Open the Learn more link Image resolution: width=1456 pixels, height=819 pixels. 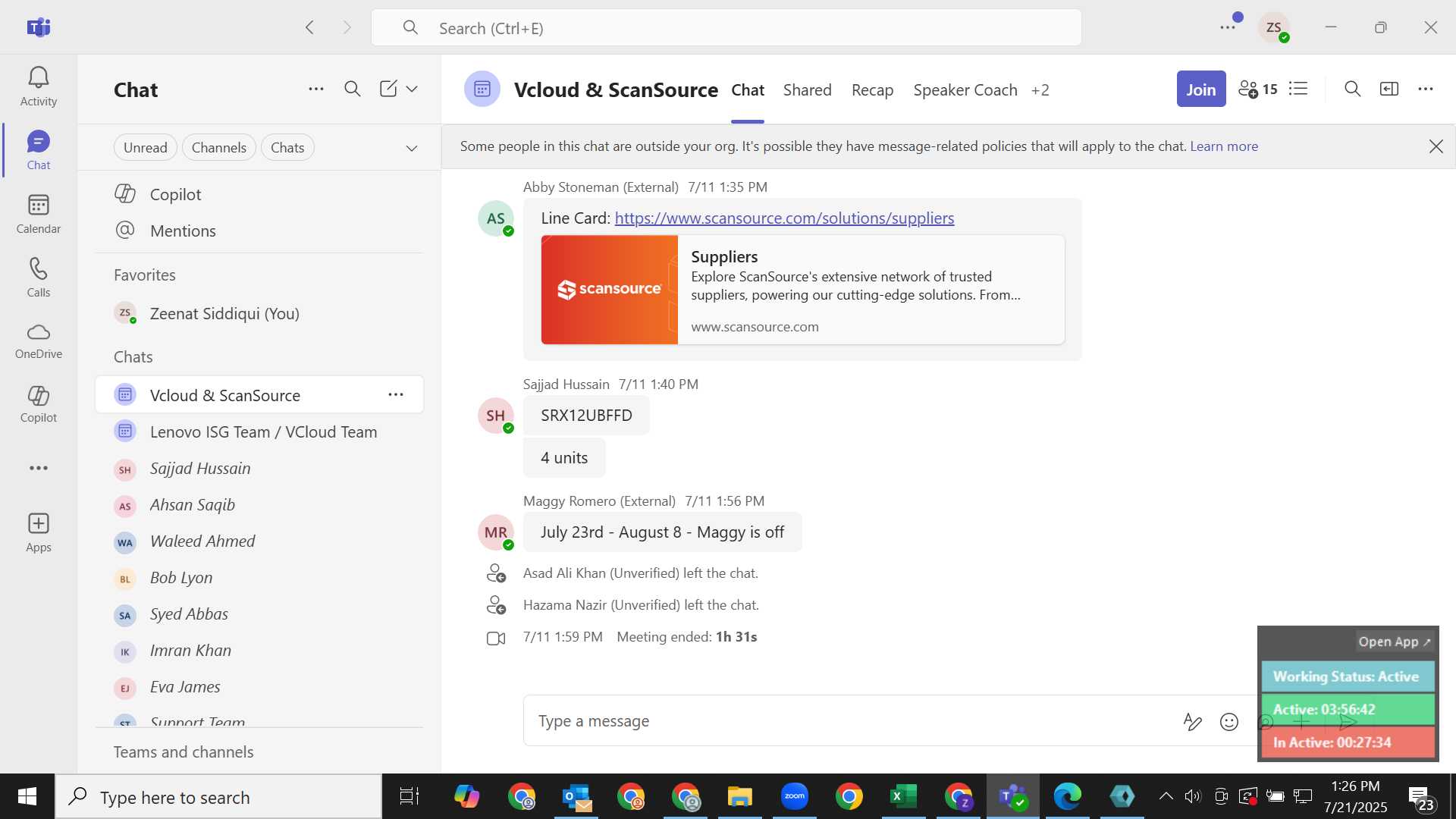tap(1224, 146)
